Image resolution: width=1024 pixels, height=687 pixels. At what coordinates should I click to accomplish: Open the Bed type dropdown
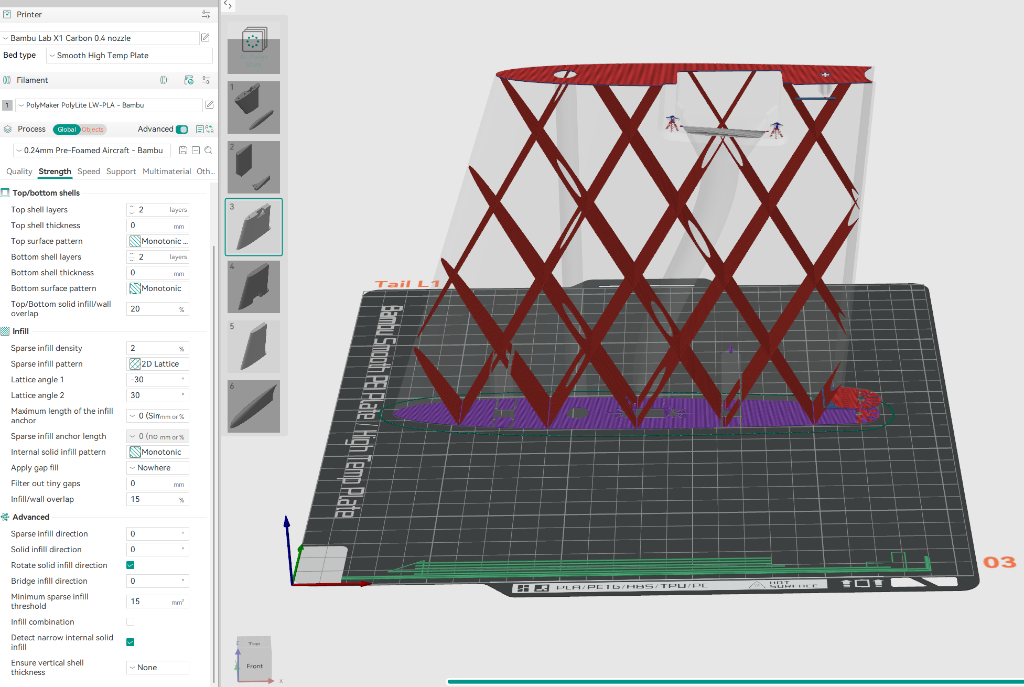coord(128,56)
